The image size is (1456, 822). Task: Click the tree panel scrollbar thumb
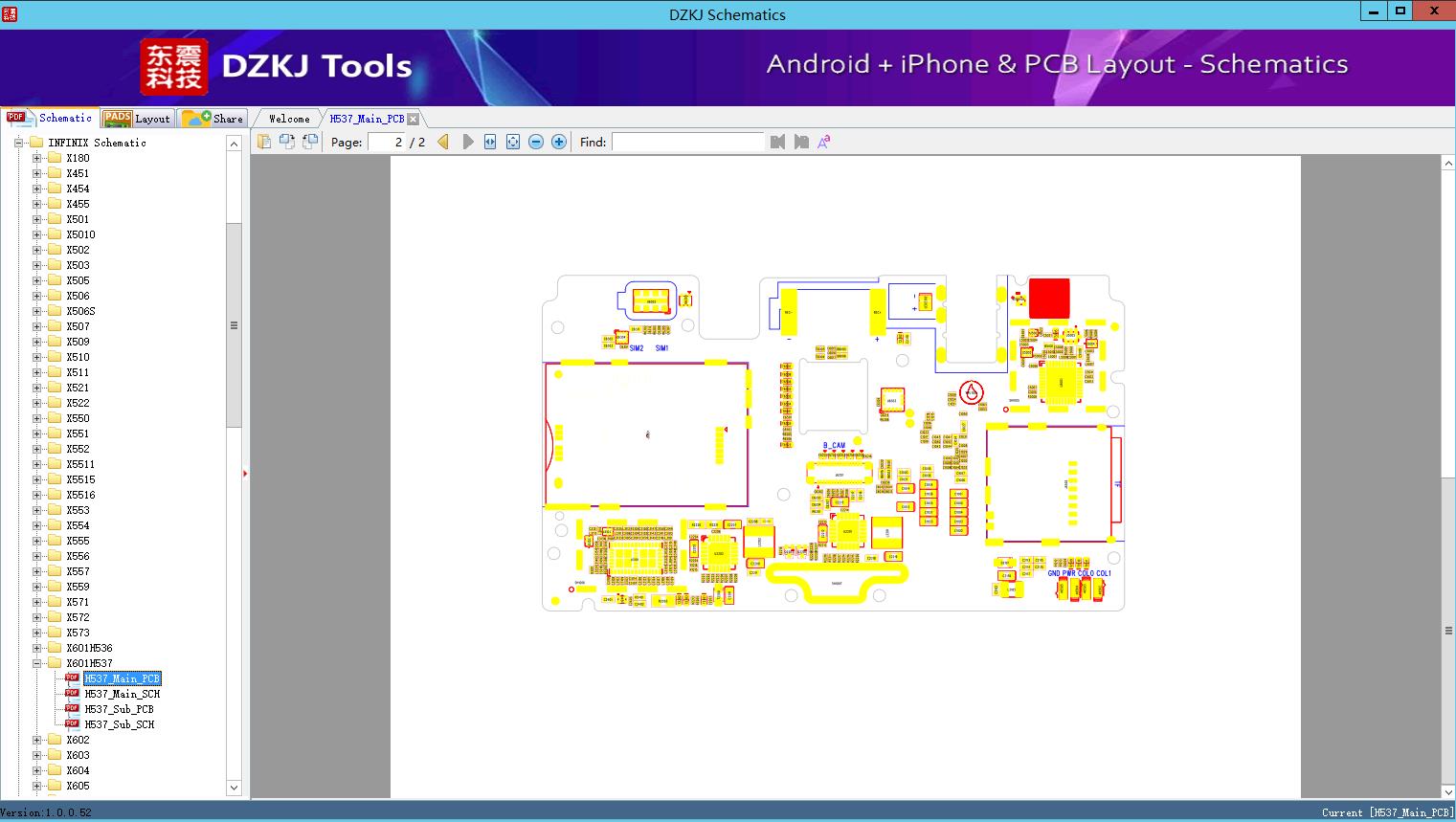point(234,325)
